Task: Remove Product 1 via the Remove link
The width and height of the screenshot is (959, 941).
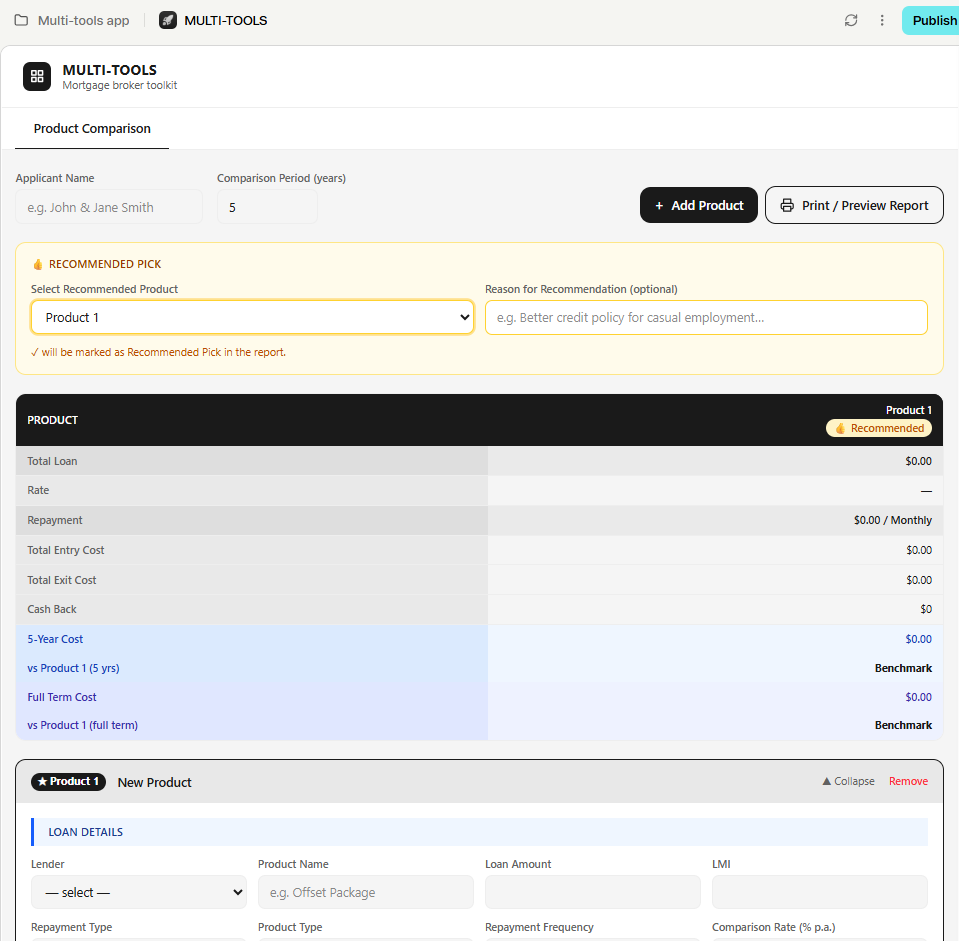Action: coord(908,781)
